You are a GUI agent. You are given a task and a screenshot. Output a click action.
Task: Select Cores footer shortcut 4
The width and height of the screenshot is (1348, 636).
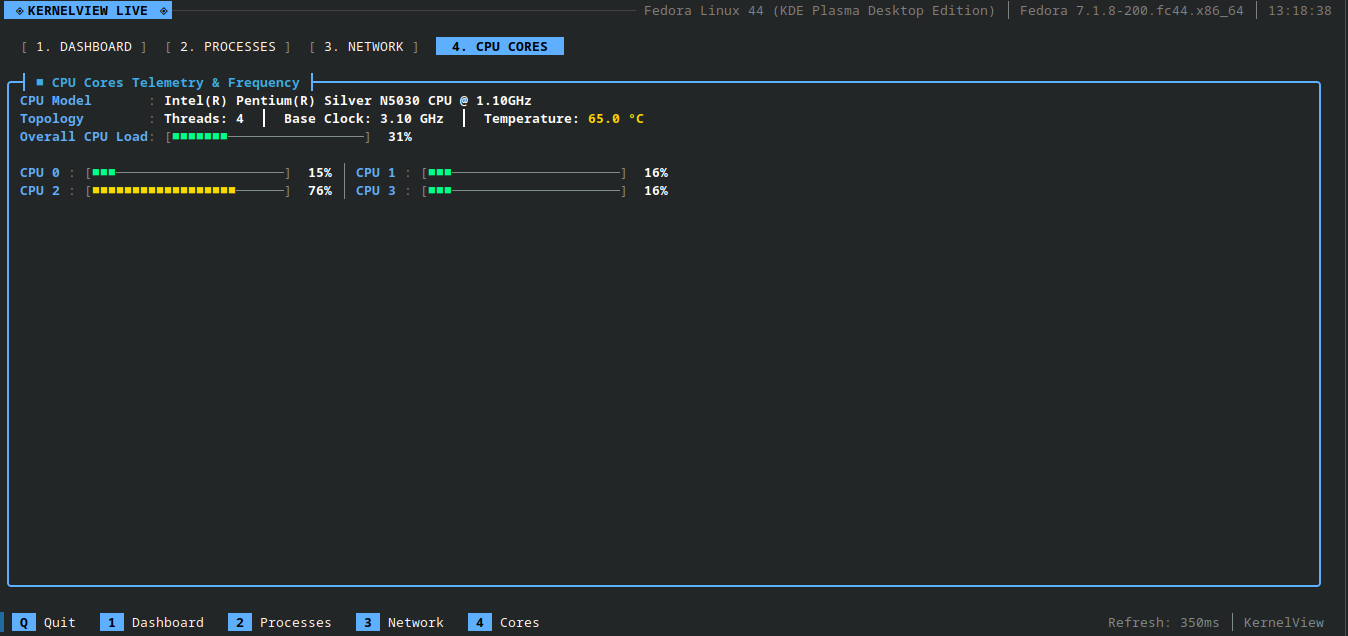[504, 623]
